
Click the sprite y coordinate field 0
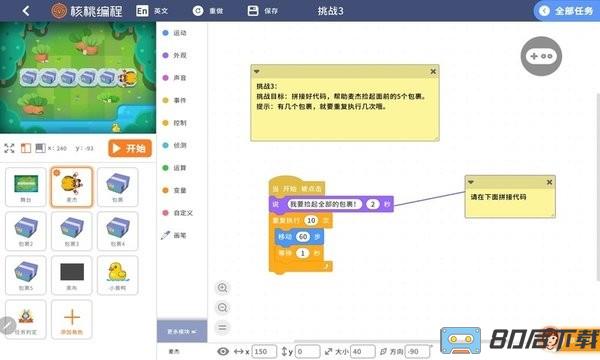(x=308, y=351)
